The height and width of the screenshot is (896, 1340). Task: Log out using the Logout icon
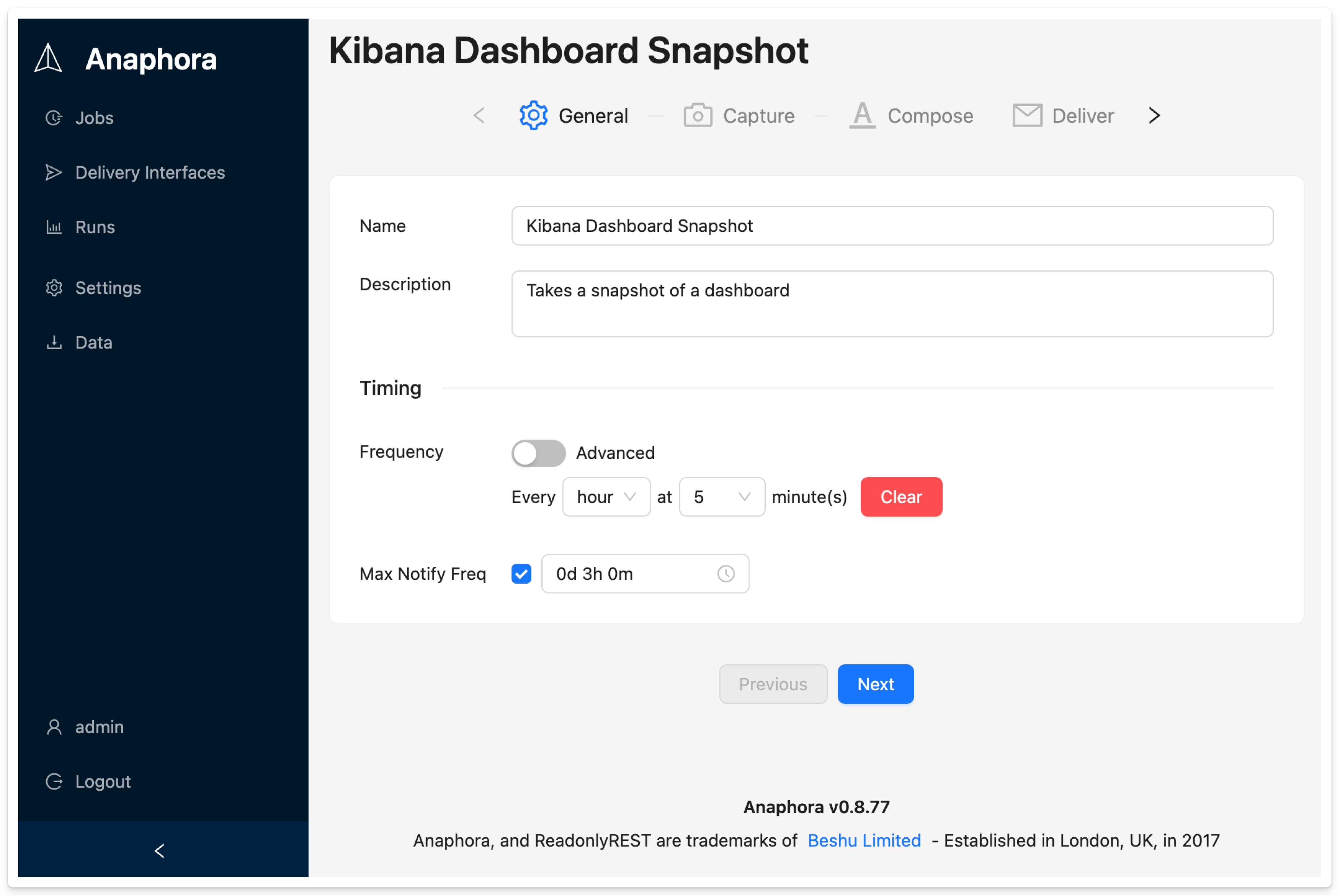point(54,781)
